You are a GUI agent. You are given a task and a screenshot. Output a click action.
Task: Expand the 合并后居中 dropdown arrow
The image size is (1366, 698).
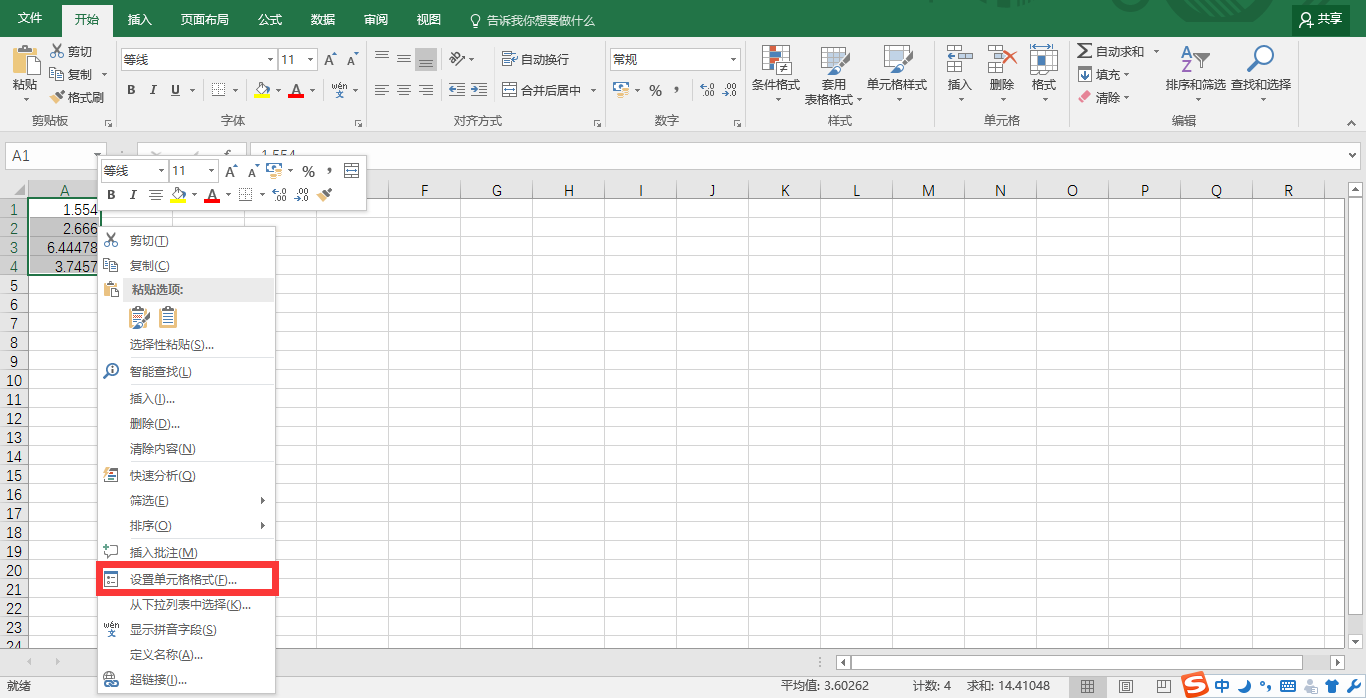click(x=593, y=90)
